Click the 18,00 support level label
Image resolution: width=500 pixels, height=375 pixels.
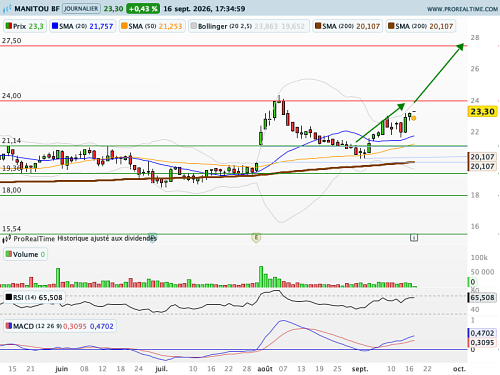tap(12, 190)
